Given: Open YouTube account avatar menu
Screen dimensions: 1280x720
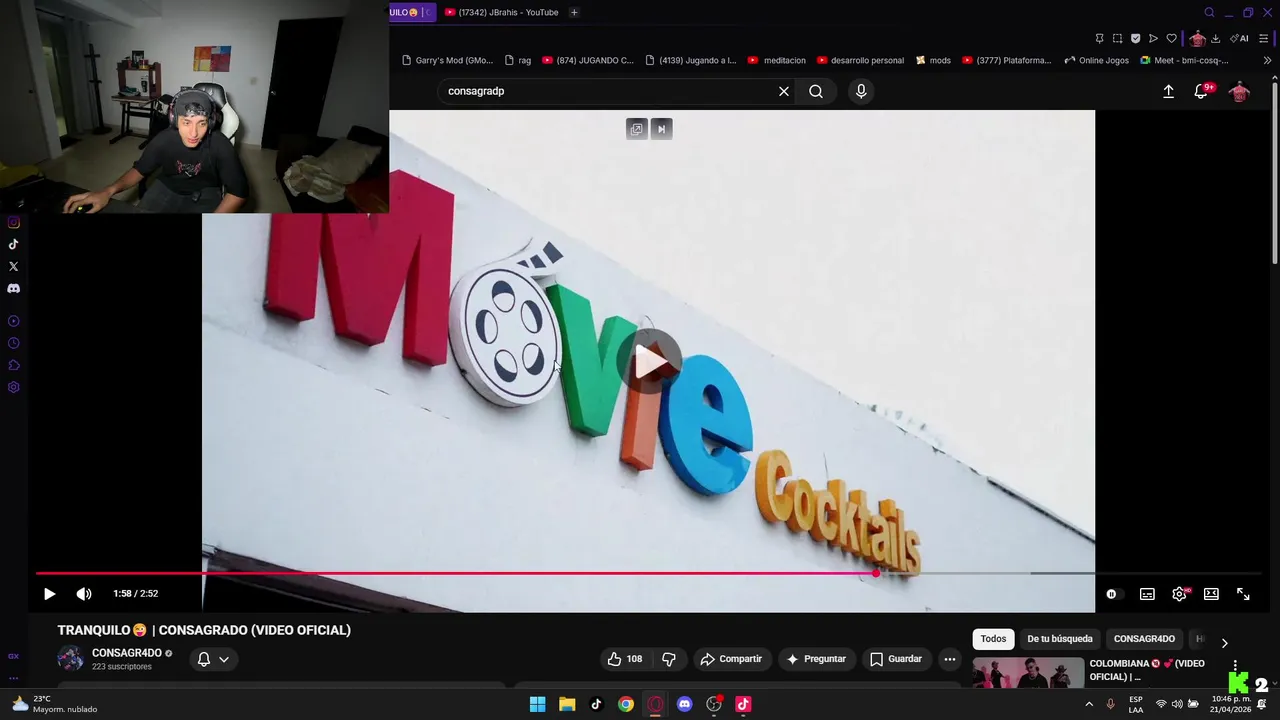Looking at the screenshot, I should (x=1239, y=91).
